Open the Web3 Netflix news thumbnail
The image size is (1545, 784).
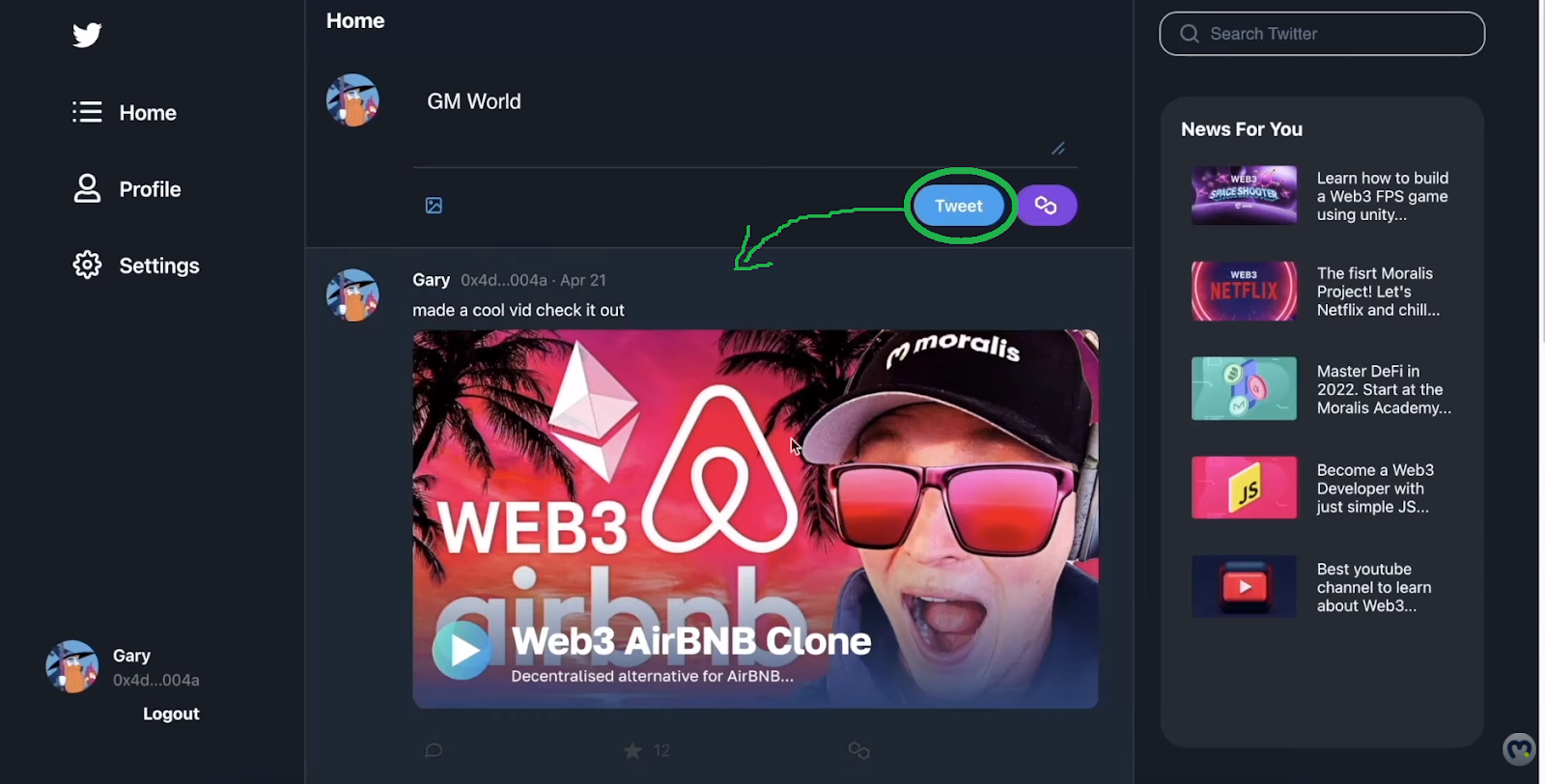pos(1244,291)
